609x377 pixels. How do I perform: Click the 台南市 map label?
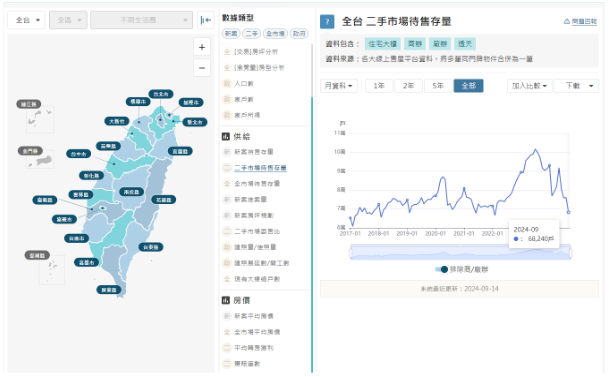pos(77,238)
